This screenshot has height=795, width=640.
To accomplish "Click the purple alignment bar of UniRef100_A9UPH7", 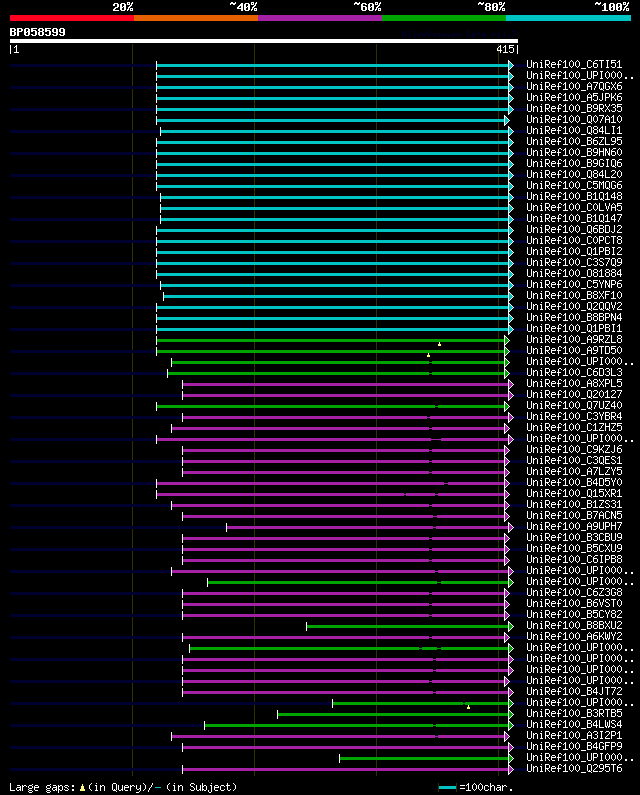I will (368, 528).
